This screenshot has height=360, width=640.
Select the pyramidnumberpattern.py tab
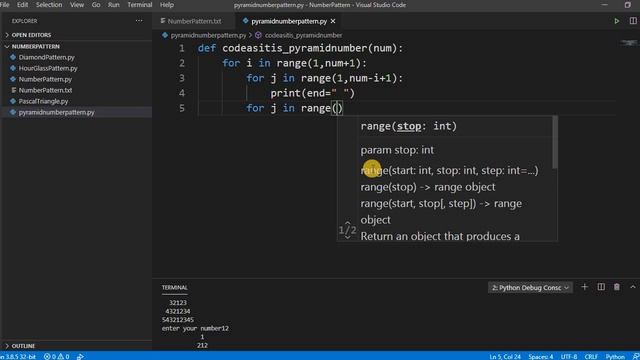(x=289, y=21)
